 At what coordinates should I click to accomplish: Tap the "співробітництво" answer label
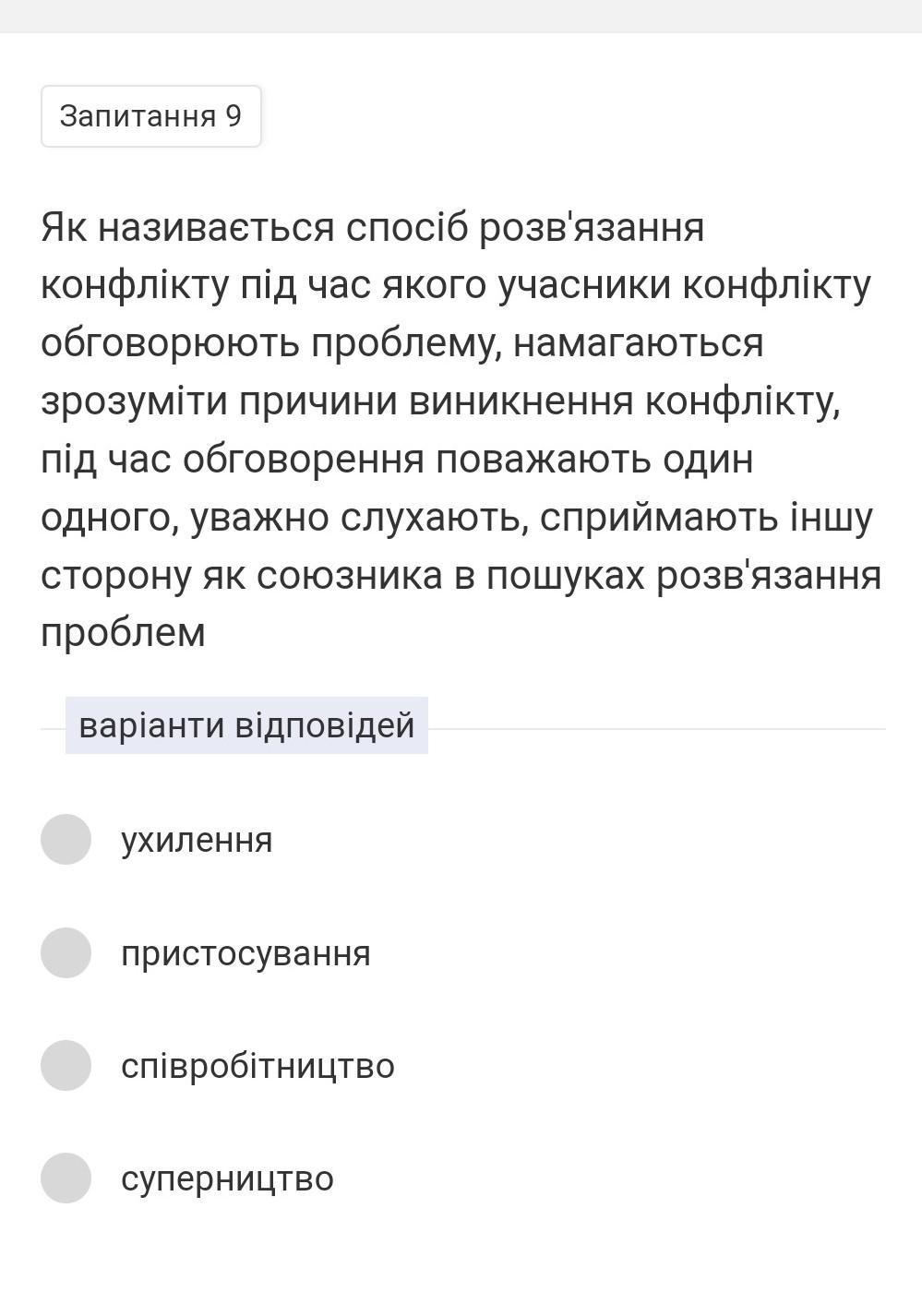[257, 1066]
